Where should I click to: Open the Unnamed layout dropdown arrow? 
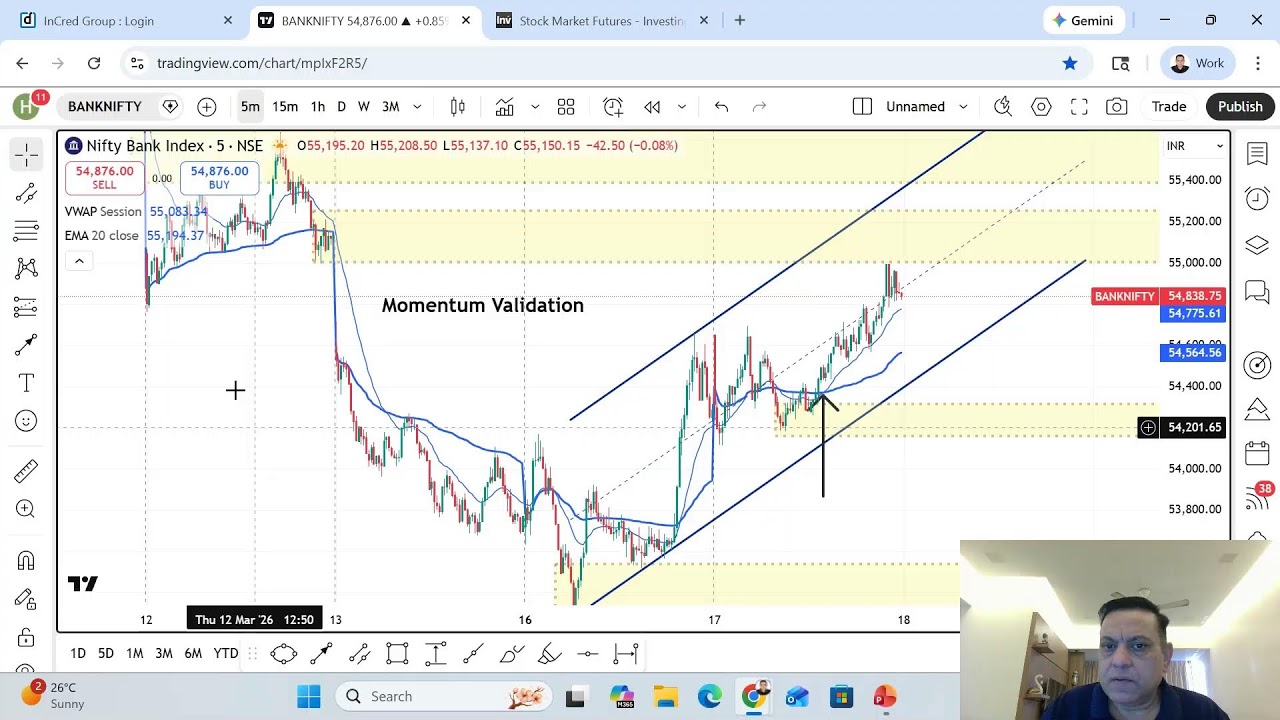963,107
